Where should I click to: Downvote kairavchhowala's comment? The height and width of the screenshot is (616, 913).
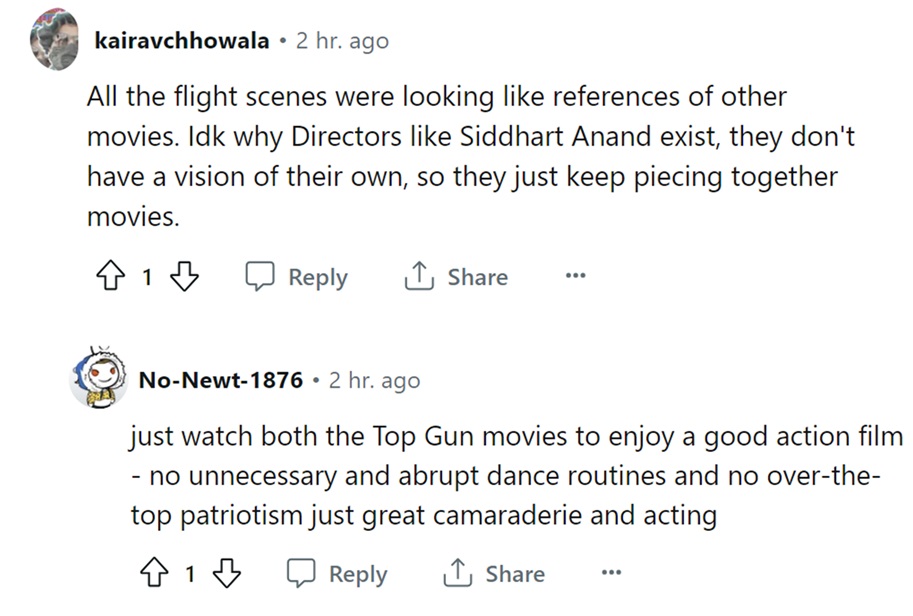[x=186, y=277]
